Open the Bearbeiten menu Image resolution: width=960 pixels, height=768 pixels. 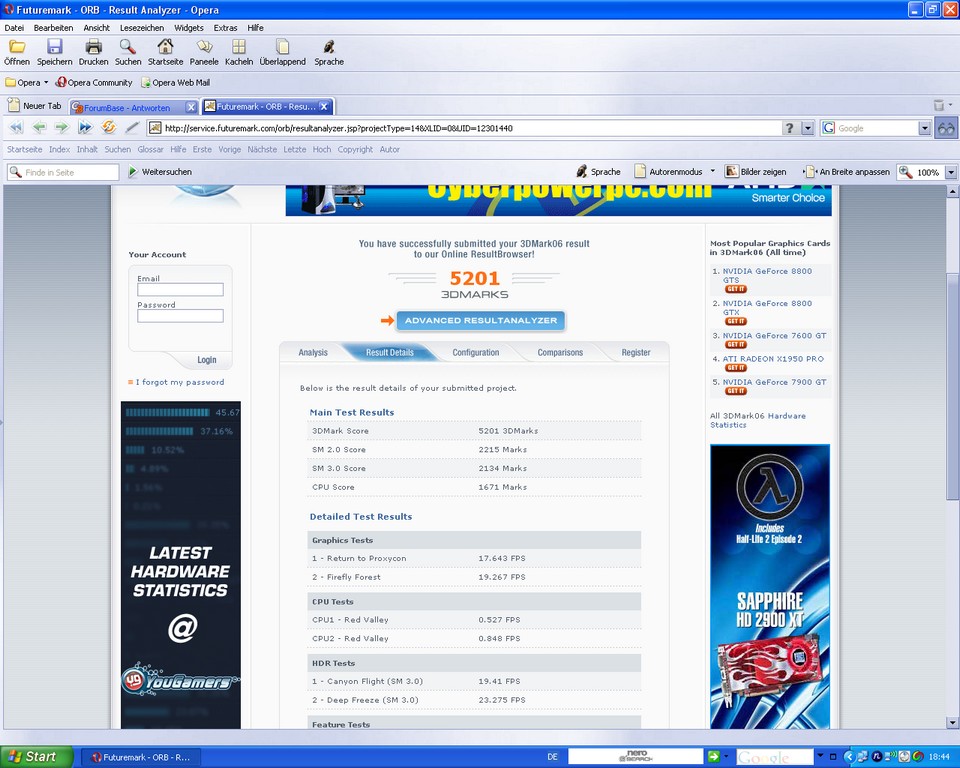pos(53,28)
